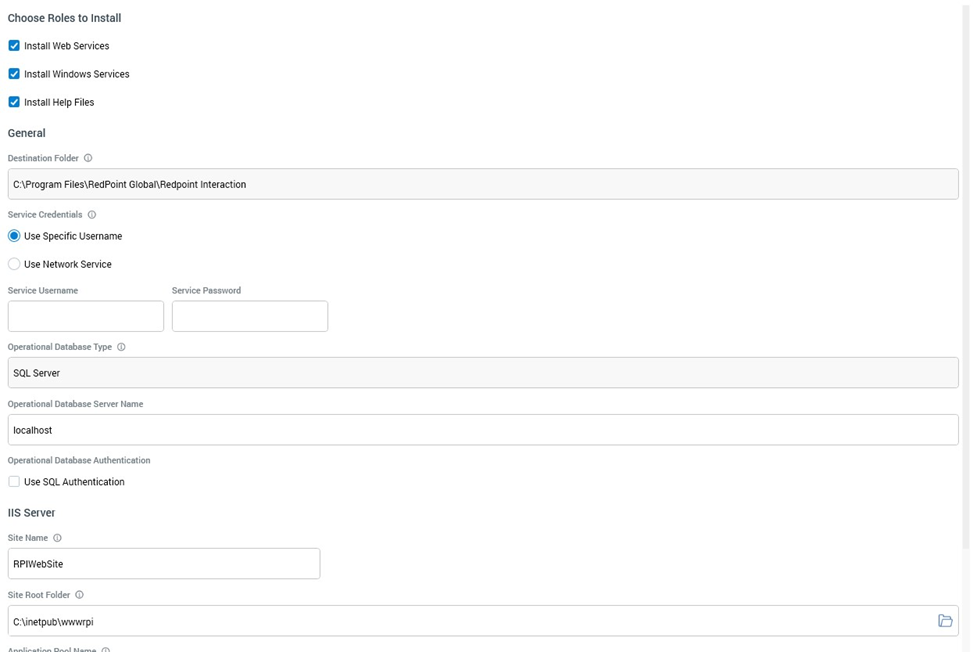Enable Use SQL Authentication
973x652 pixels.
coord(14,482)
